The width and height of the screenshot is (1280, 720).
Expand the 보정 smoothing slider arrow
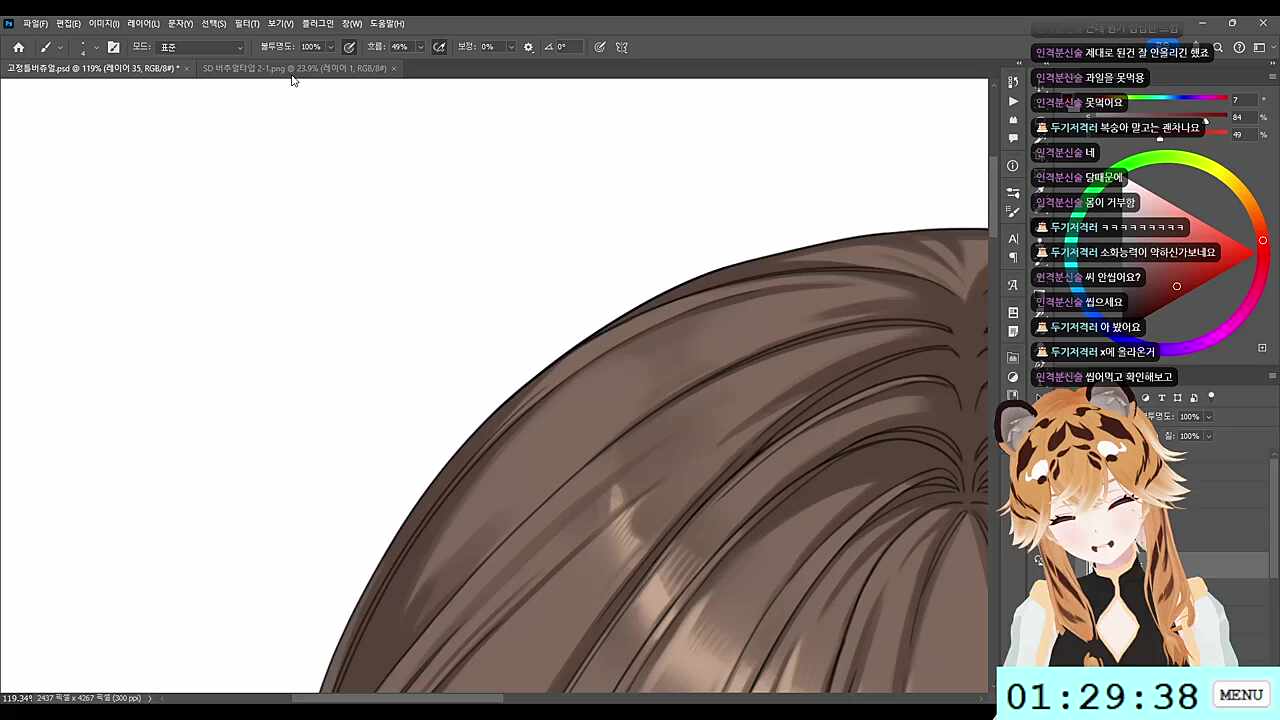[511, 47]
